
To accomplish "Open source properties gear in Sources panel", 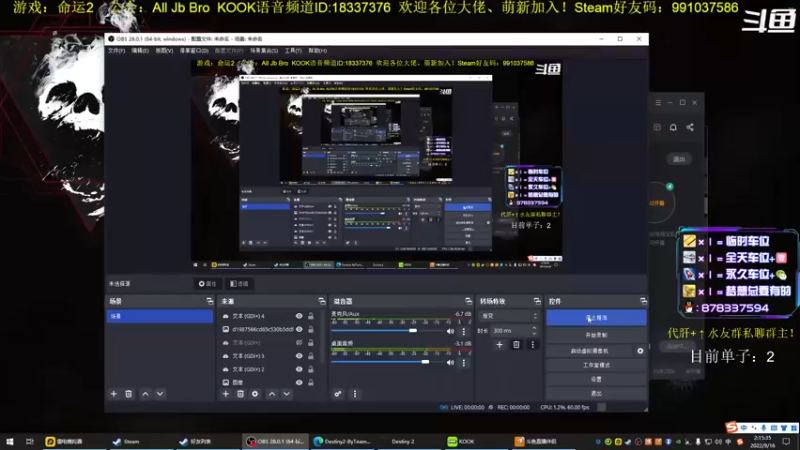I will pyautogui.click(x=255, y=394).
